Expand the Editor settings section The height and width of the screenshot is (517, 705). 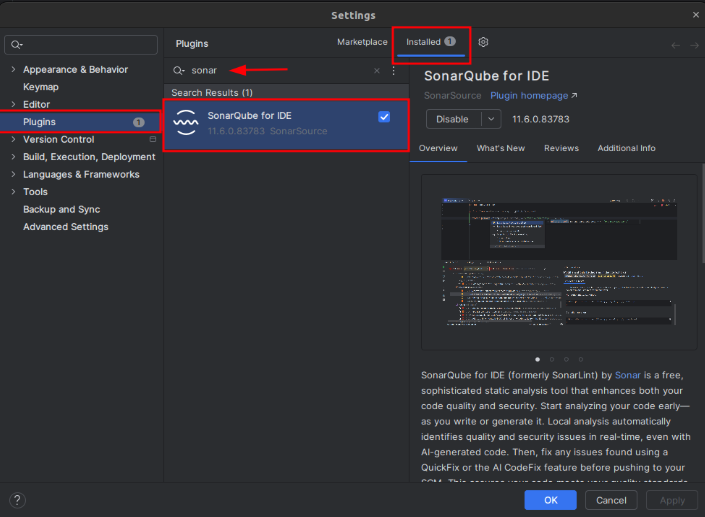pyautogui.click(x=13, y=104)
